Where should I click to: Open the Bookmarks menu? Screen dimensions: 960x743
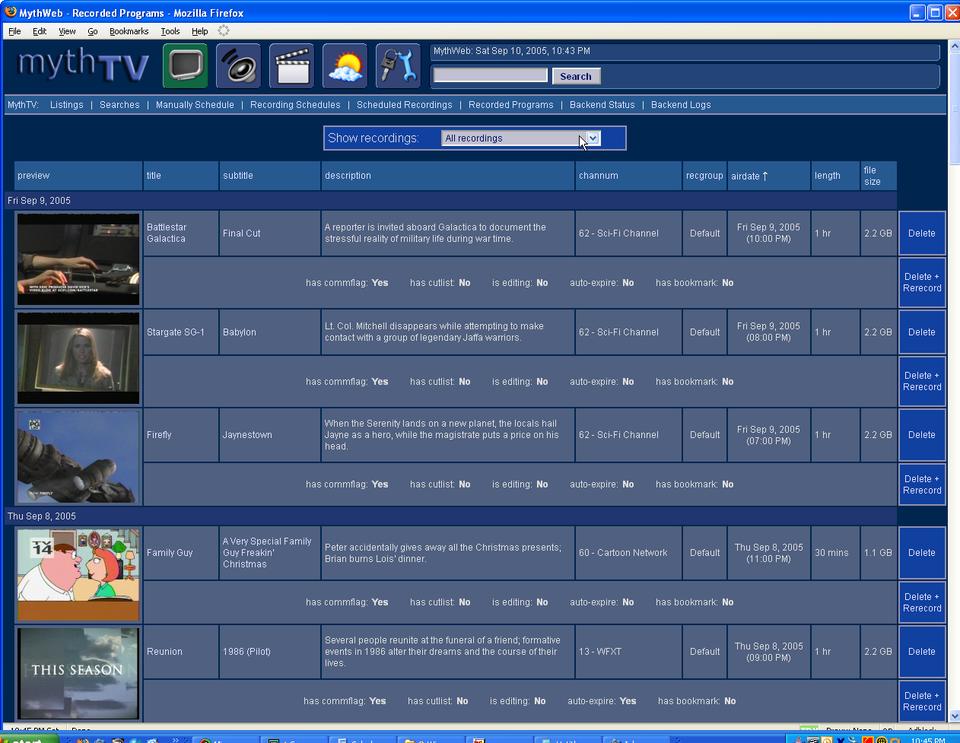coord(128,31)
